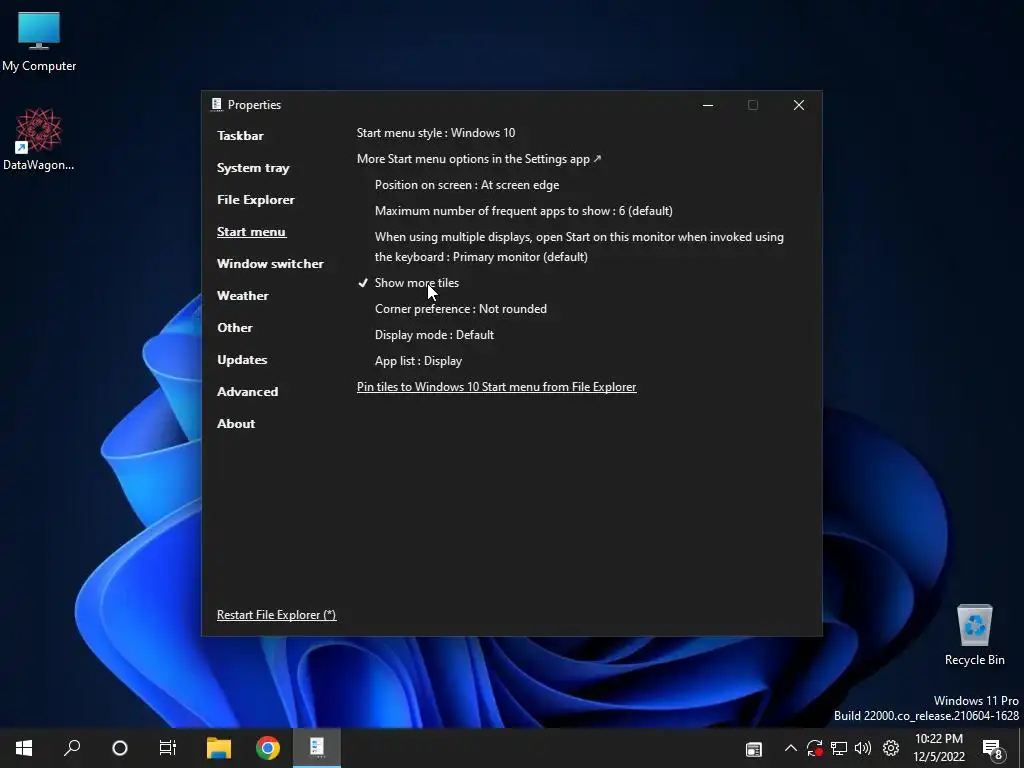
Task: Select the Recycle Bin desktop icon
Action: click(974, 635)
